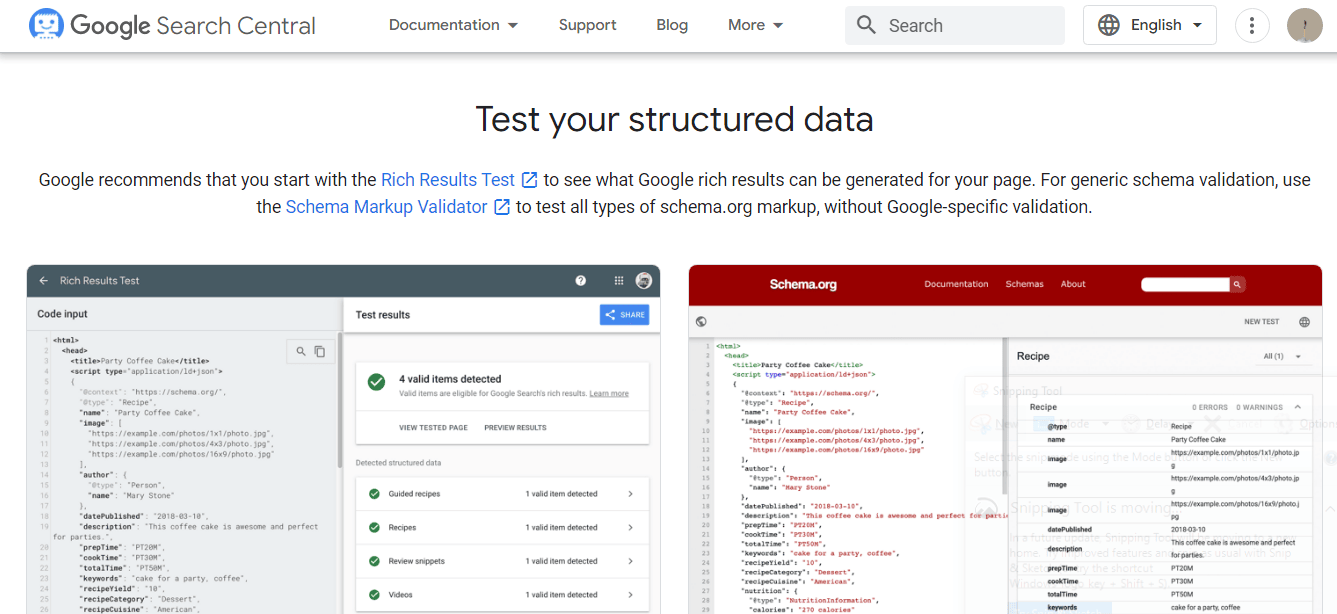Open the English language selector
The height and width of the screenshot is (614, 1337).
click(1150, 25)
